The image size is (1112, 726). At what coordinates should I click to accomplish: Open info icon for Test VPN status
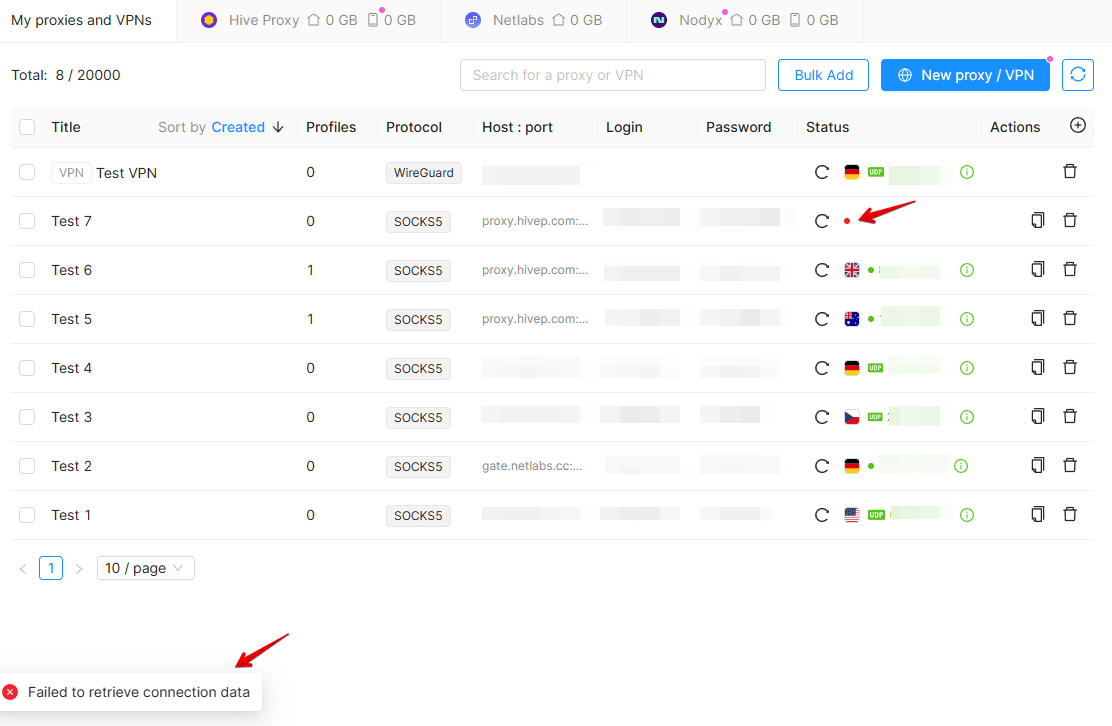click(967, 172)
